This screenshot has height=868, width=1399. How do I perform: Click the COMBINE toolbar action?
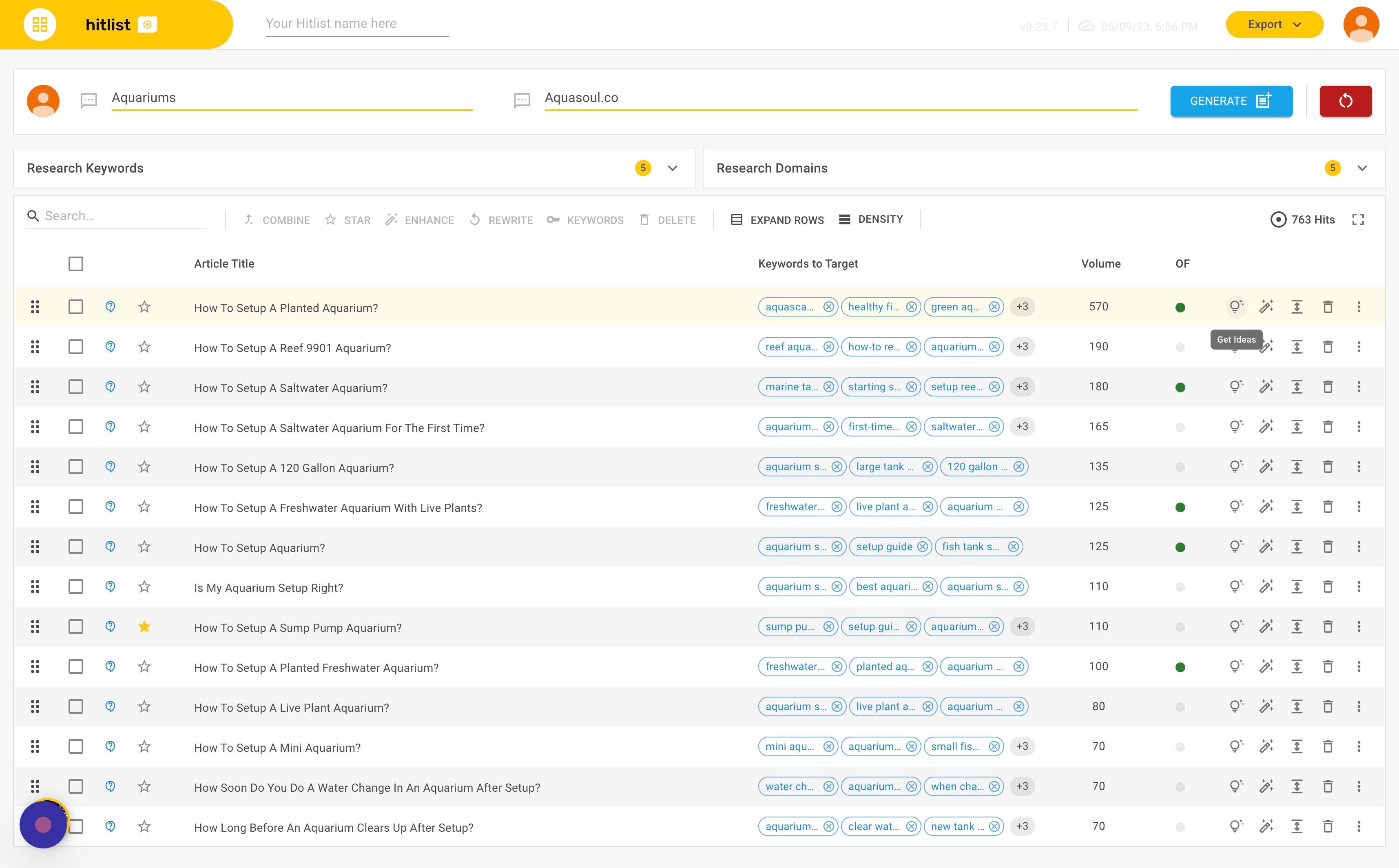coord(277,220)
